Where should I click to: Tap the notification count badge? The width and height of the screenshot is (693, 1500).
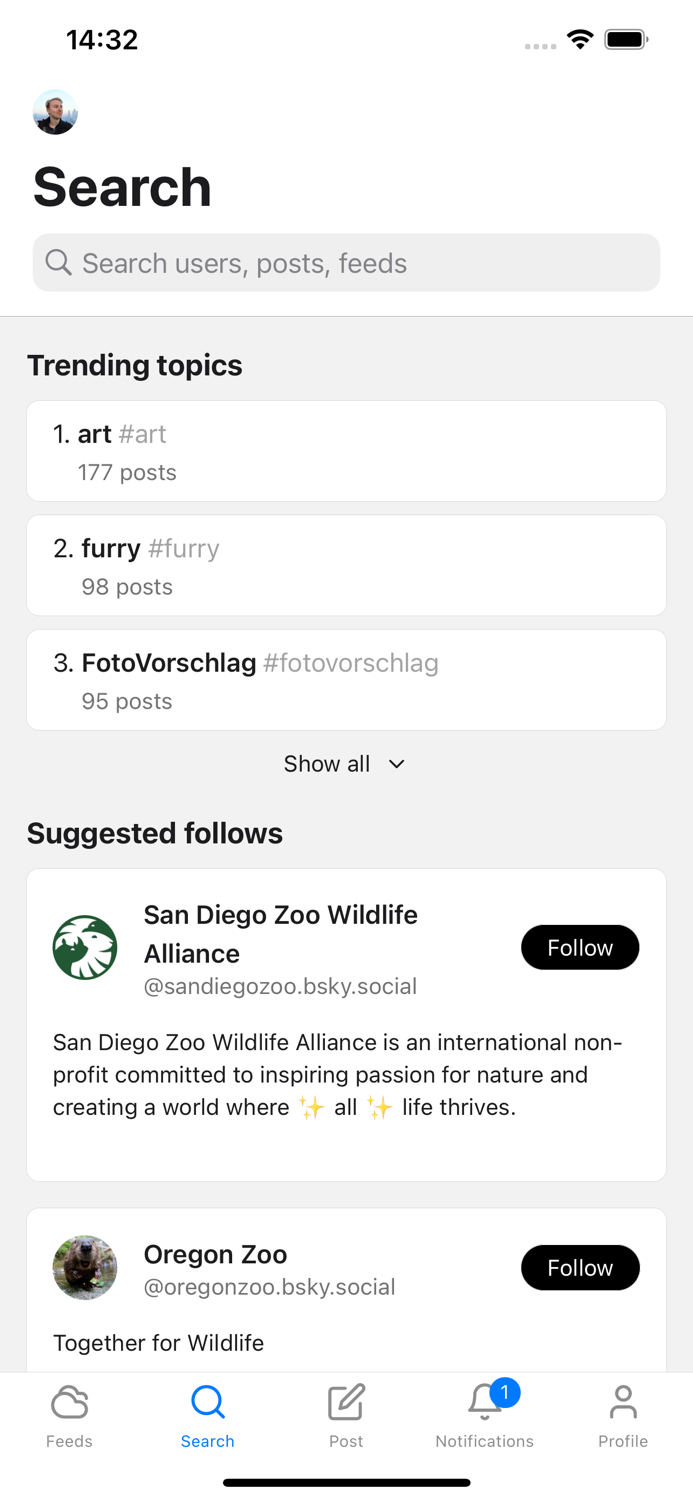(505, 1392)
